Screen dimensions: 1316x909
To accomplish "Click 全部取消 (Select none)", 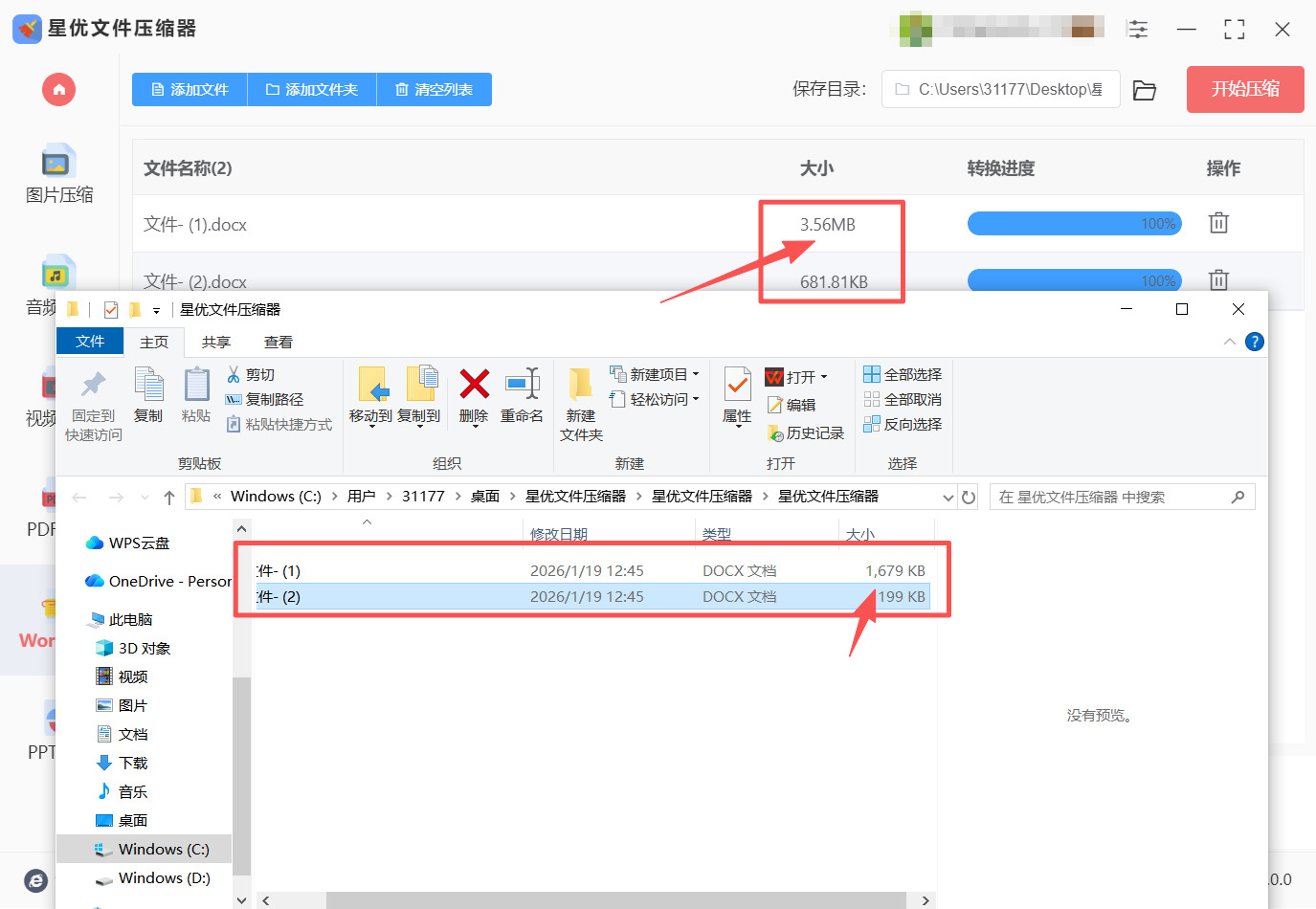I will (903, 400).
